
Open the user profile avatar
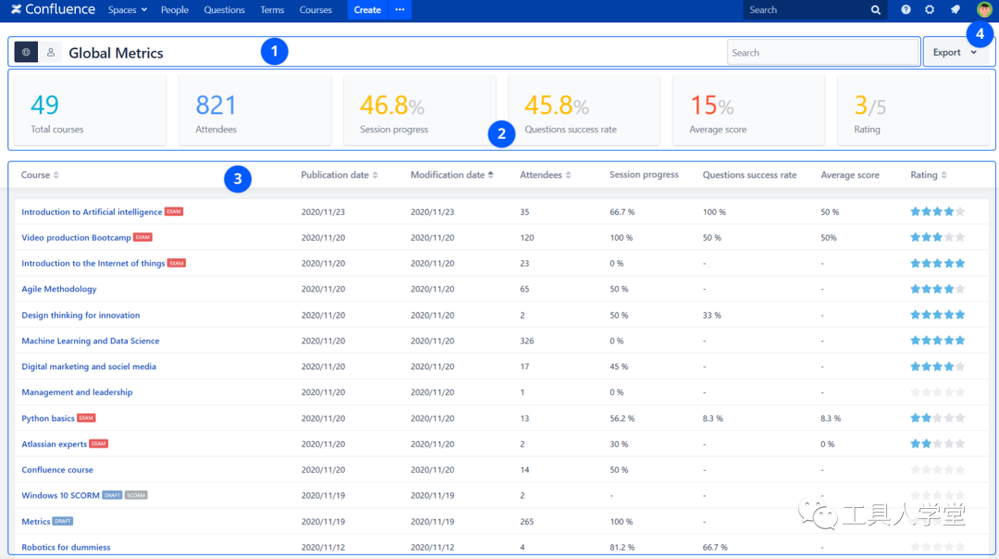(x=984, y=10)
